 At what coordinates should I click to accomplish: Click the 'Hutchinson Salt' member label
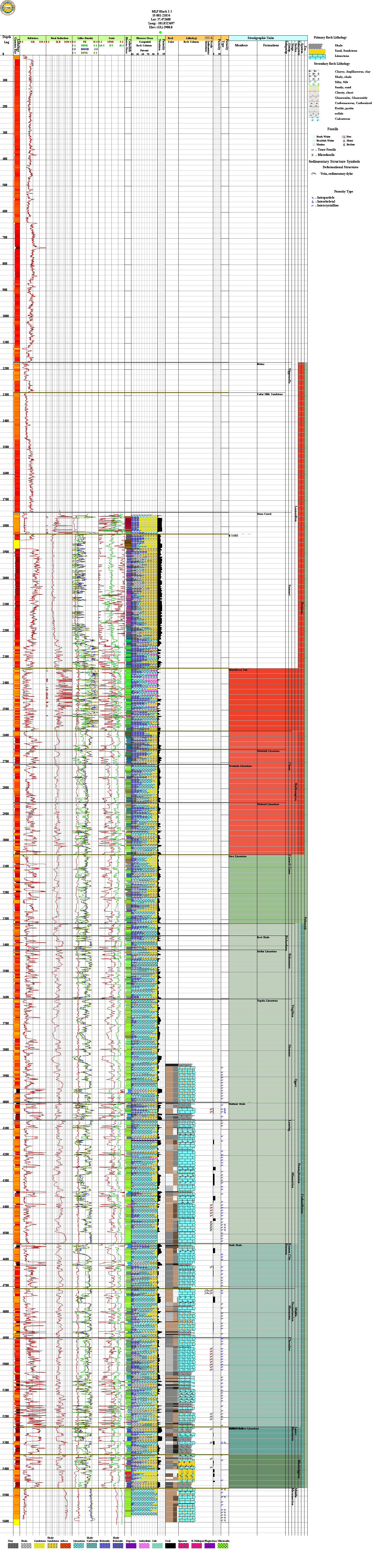pyautogui.click(x=238, y=670)
